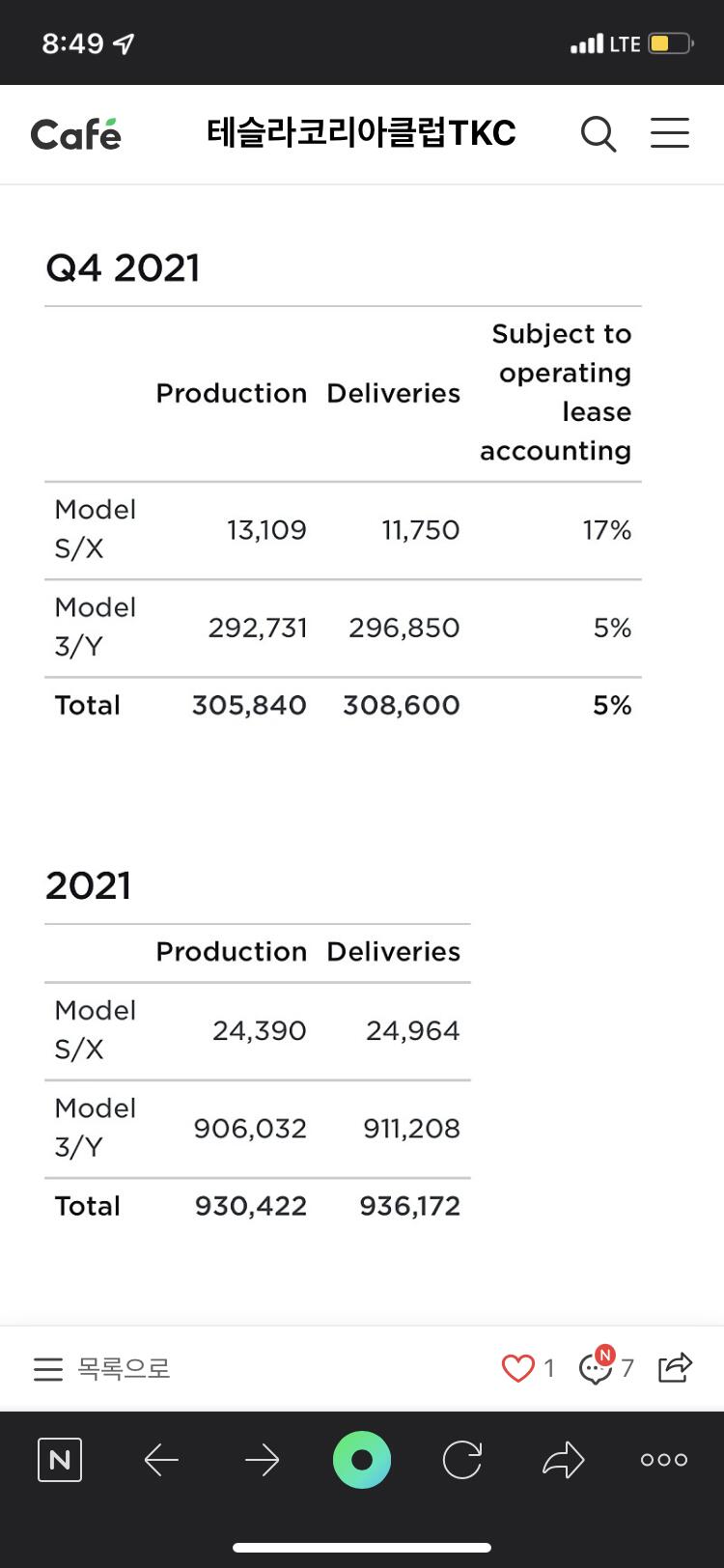Tap the Deliveries total 308,600 cell

402,705
